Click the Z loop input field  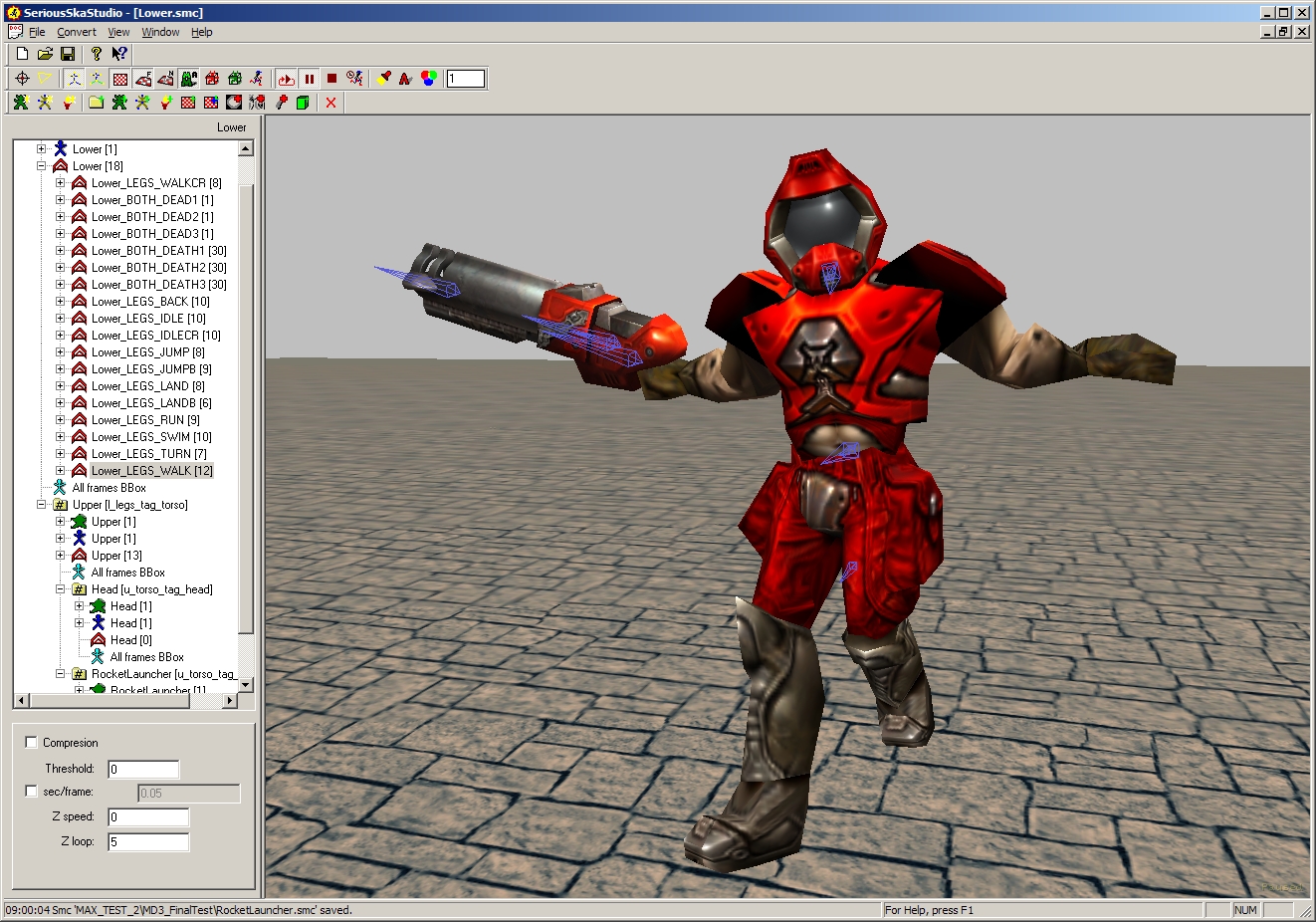point(148,842)
